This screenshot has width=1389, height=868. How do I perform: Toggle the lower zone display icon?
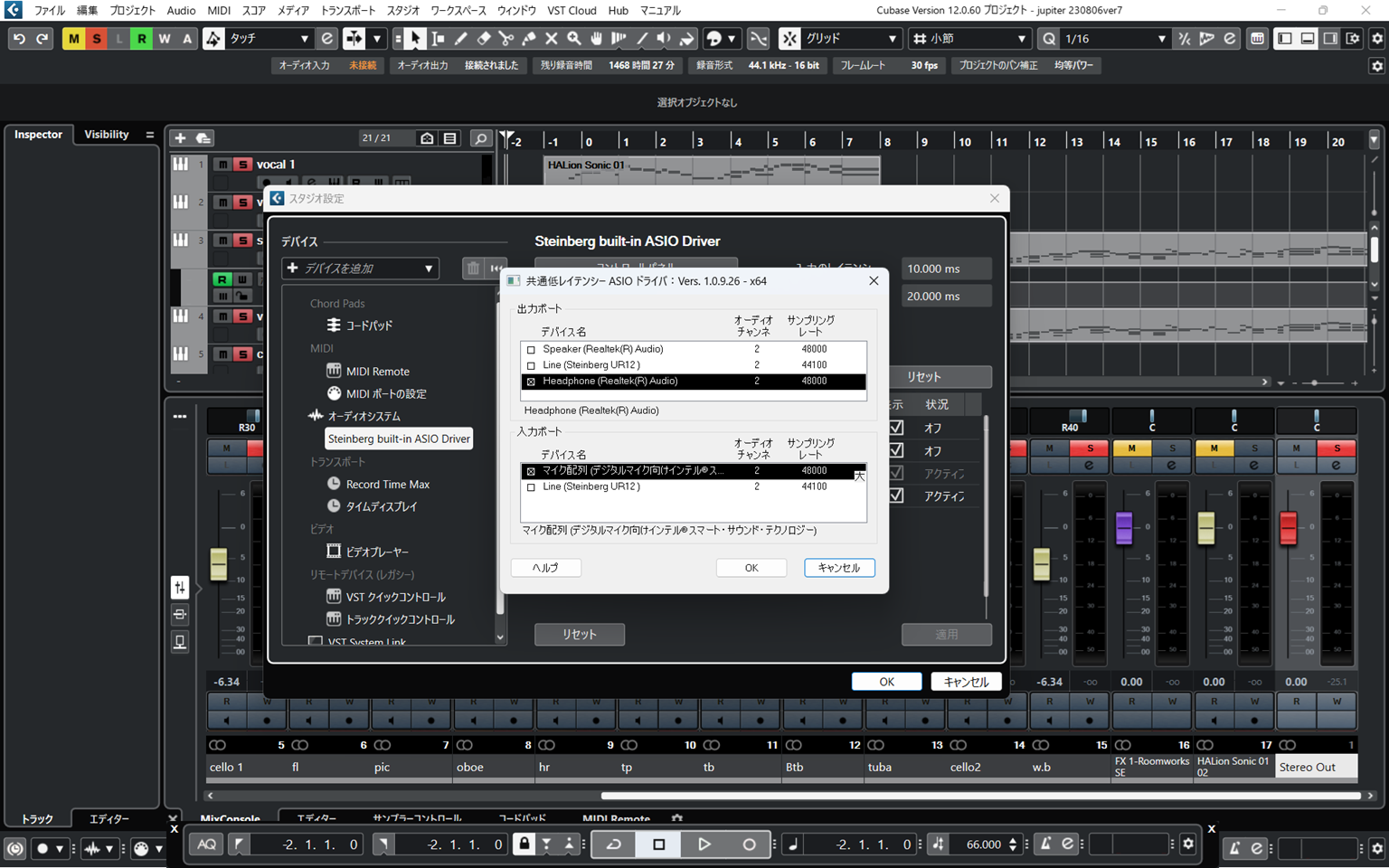point(1308,39)
